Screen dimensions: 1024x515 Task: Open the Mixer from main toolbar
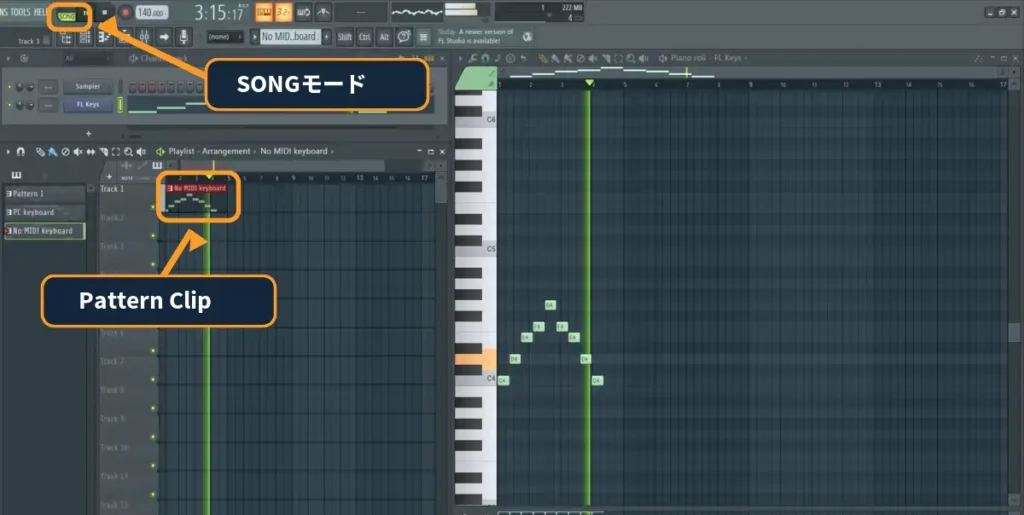click(144, 37)
